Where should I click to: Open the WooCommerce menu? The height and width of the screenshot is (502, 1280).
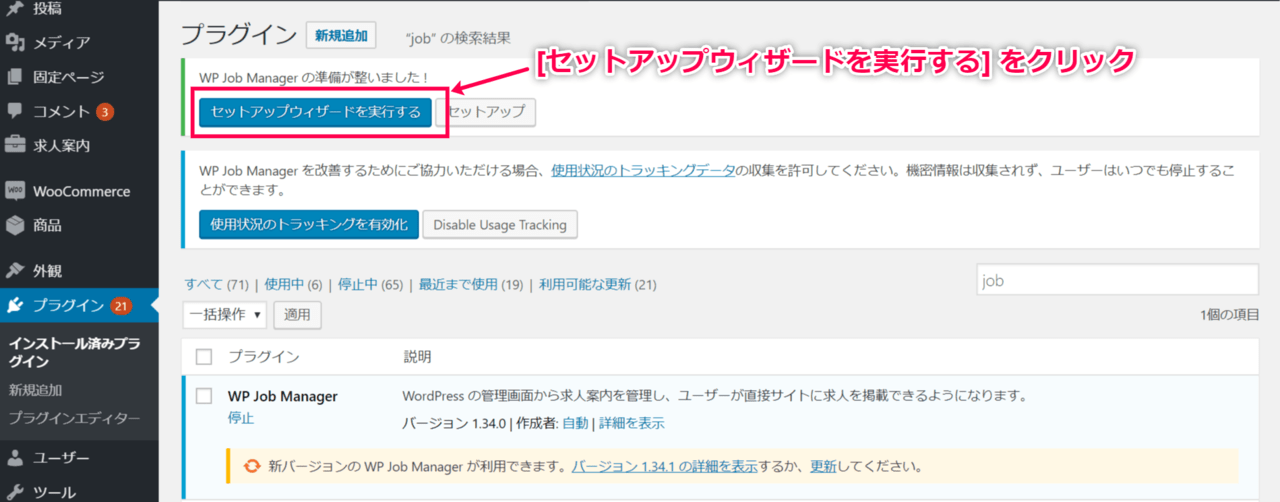[x=79, y=191]
